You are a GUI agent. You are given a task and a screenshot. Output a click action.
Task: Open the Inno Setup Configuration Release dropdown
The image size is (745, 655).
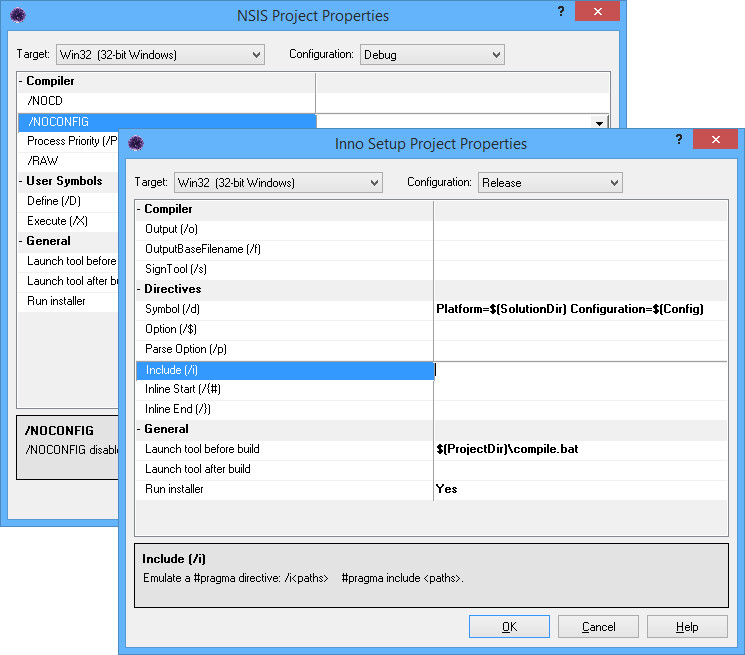pyautogui.click(x=550, y=183)
